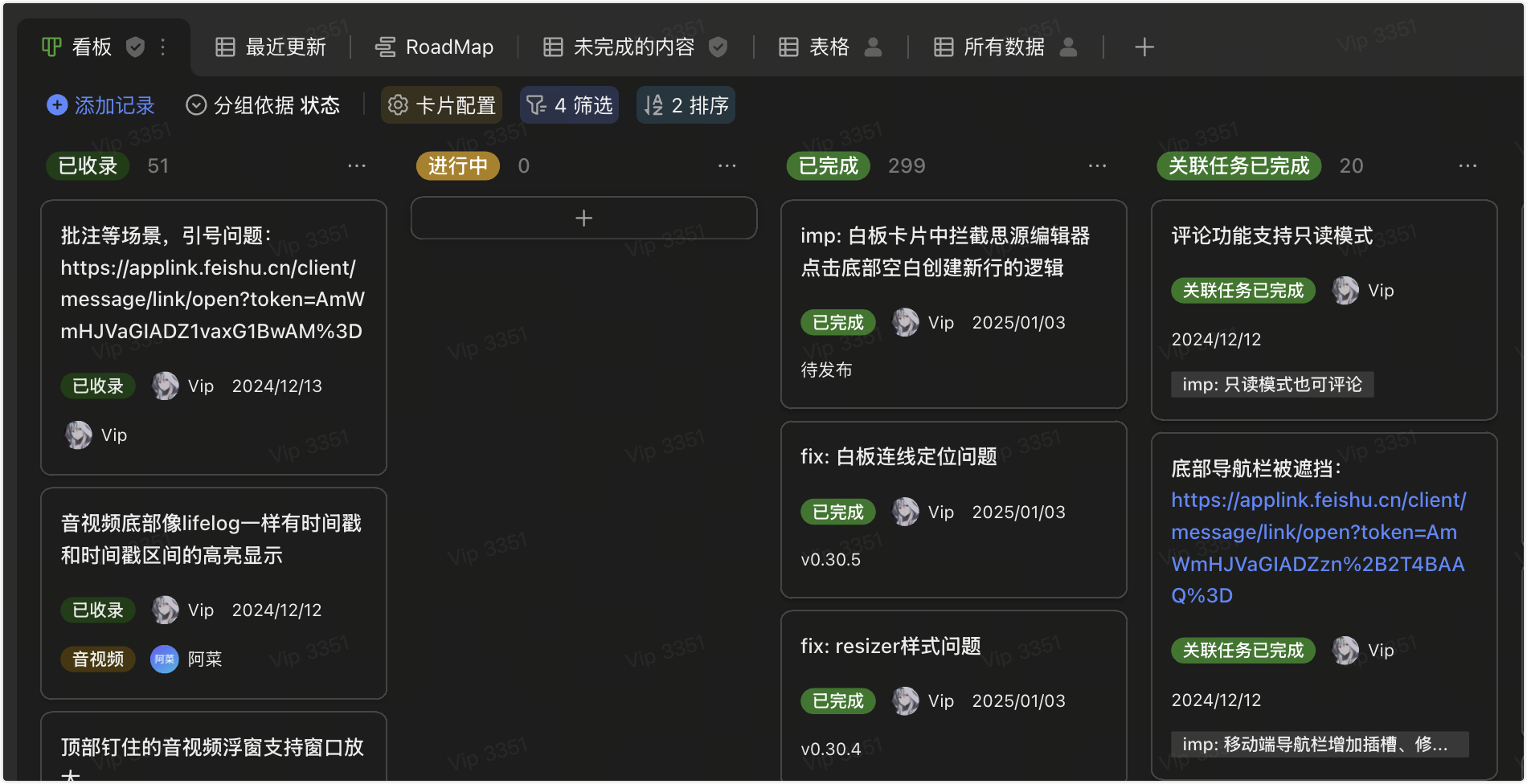Click Vip avatar on 音视频底部 card
Viewport: 1527px width, 784px height.
166,610
